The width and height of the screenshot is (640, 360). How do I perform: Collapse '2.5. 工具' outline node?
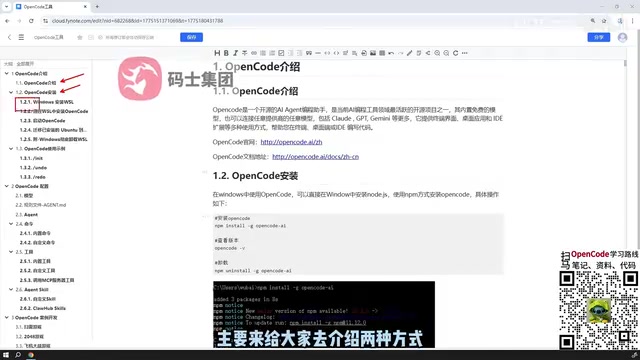click(11, 252)
